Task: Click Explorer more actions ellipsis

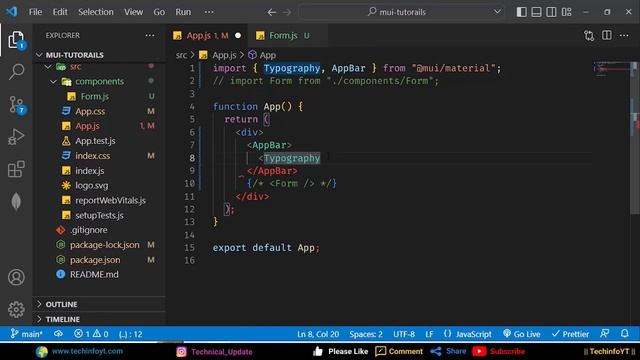Action: 150,36
